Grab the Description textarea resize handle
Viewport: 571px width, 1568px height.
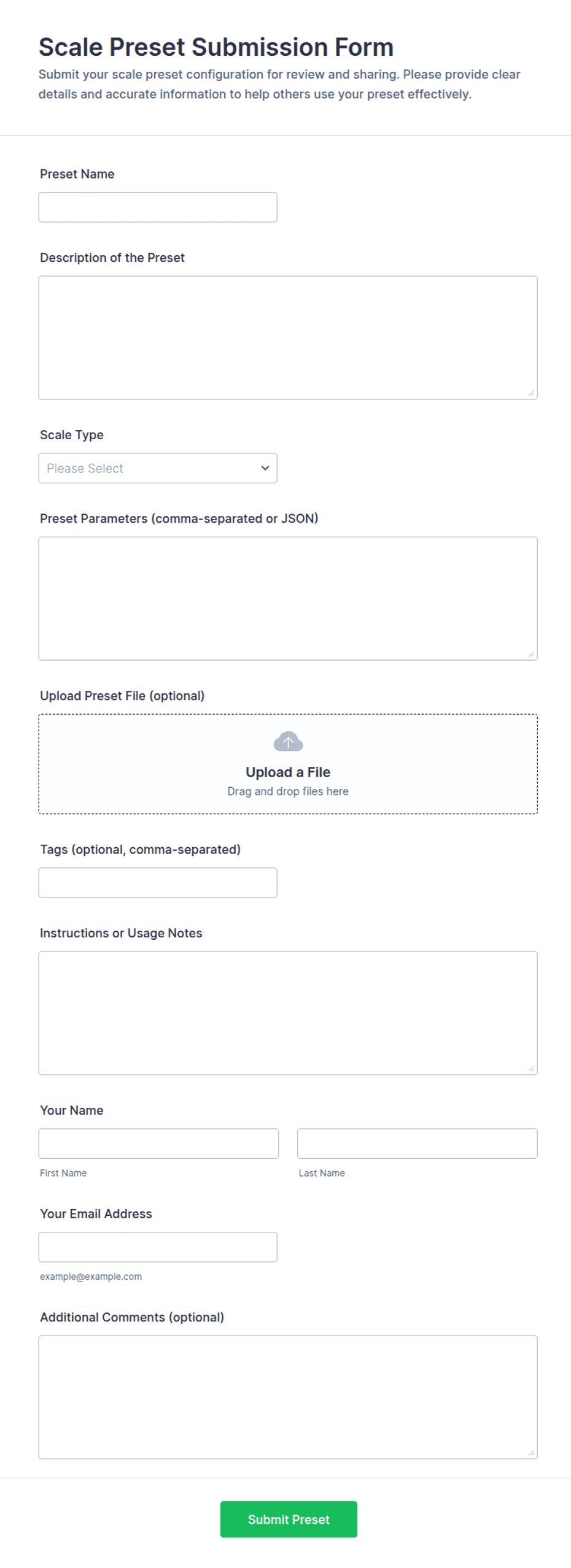531,393
